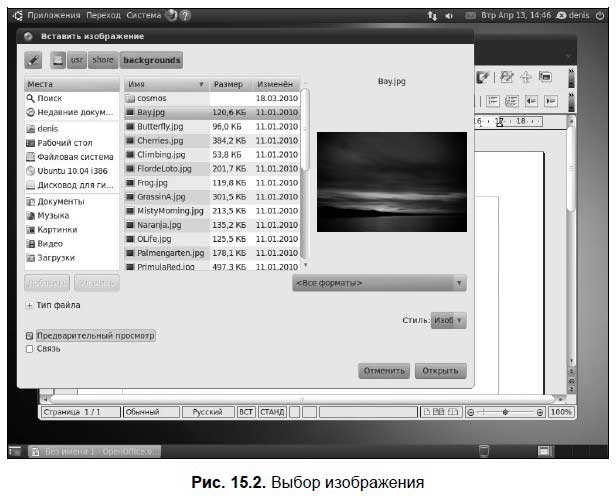Select the cosmos folder
The image size is (616, 496).
pos(212,98)
